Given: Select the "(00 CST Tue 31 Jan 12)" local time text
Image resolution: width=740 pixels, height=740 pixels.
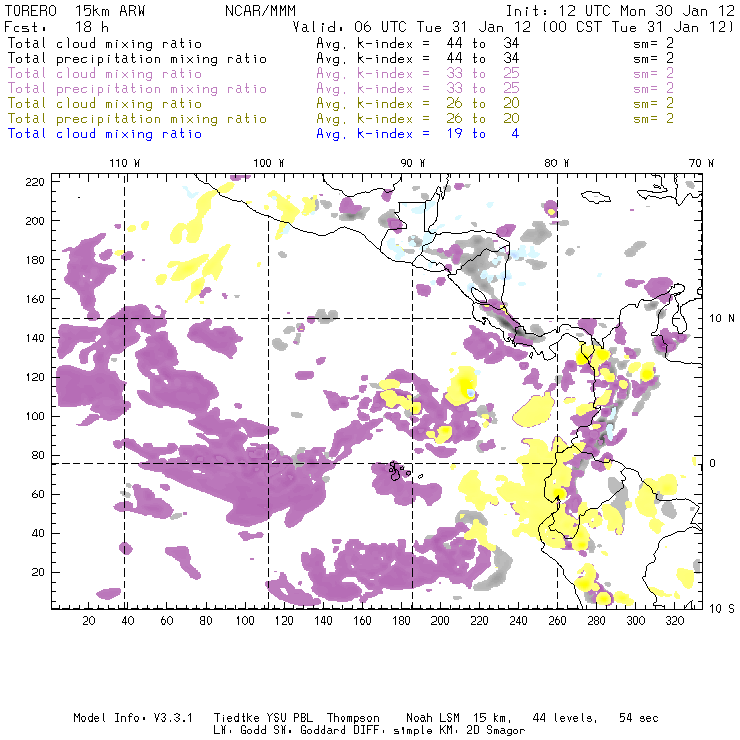Looking at the screenshot, I should click(x=638, y=27).
